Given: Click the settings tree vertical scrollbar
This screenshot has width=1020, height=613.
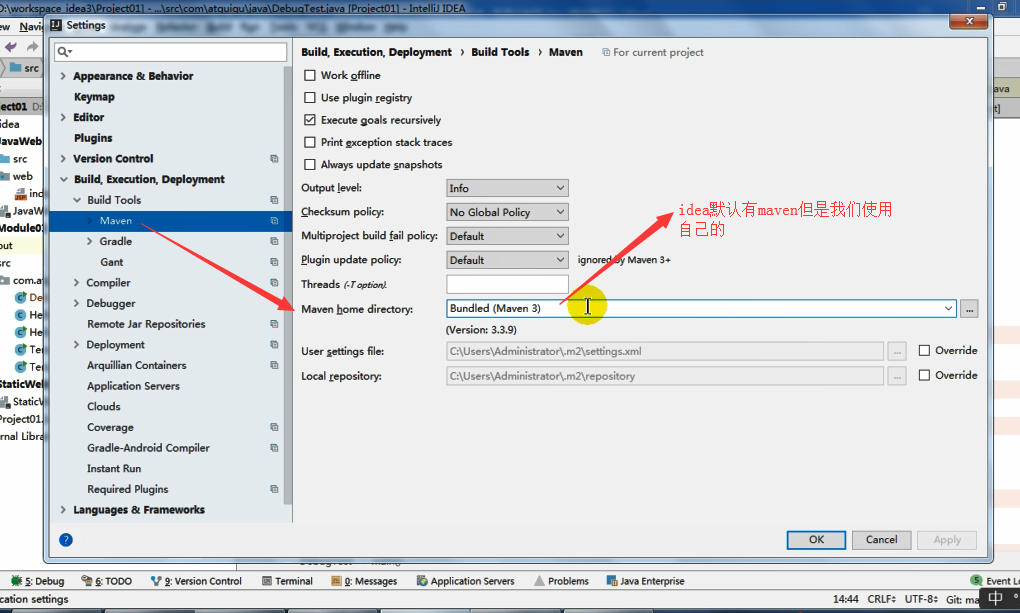Looking at the screenshot, I should tap(288, 286).
